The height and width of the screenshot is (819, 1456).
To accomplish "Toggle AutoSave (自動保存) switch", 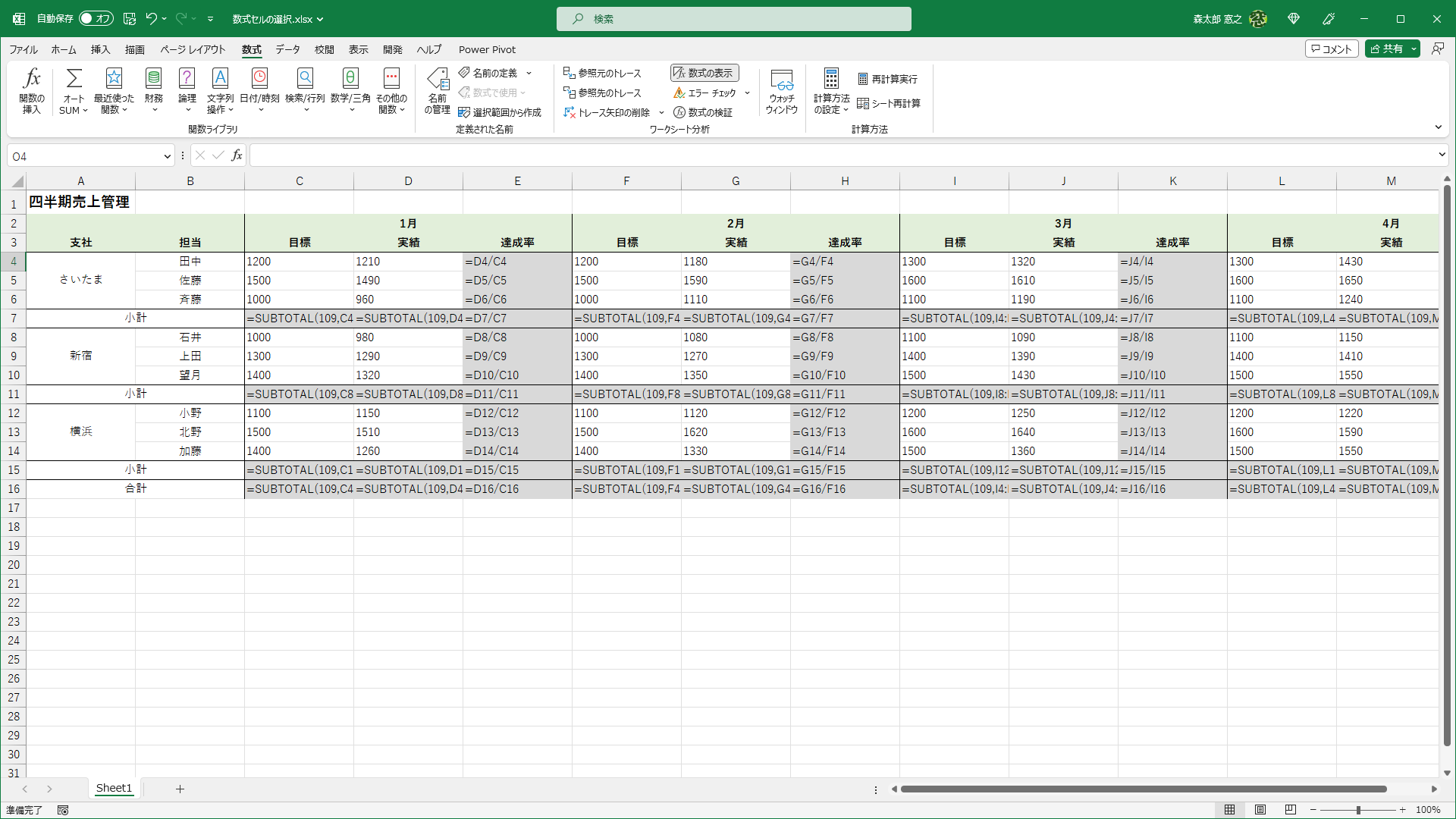I will (96, 18).
